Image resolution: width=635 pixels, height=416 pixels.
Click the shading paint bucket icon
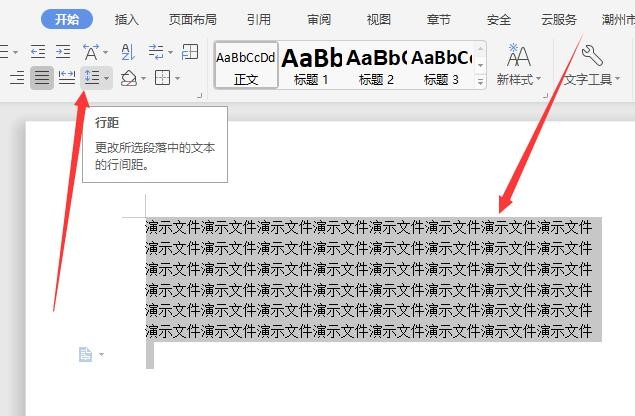pyautogui.click(x=128, y=78)
